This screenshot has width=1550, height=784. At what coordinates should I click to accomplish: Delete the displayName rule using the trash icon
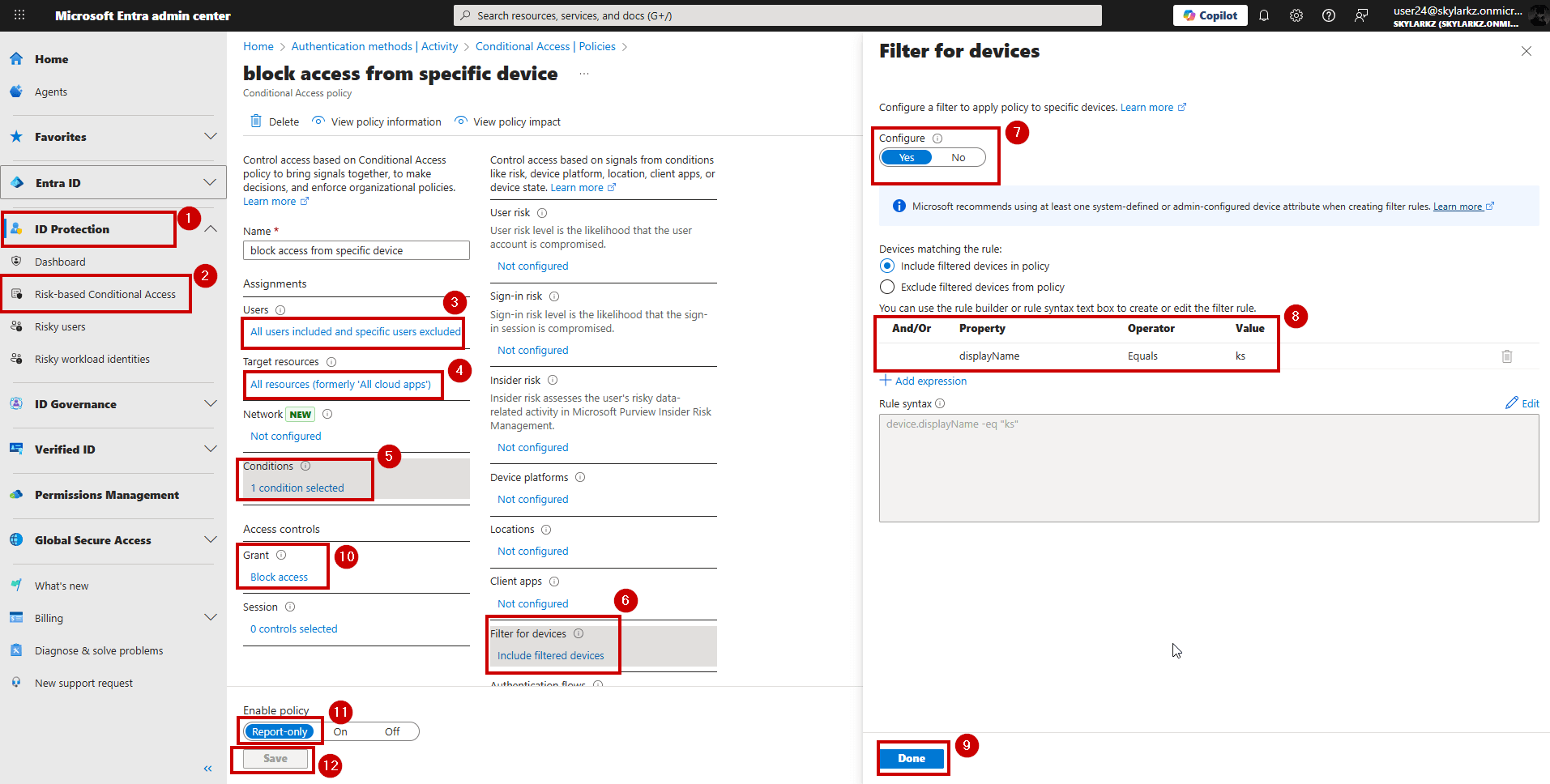tap(1507, 356)
